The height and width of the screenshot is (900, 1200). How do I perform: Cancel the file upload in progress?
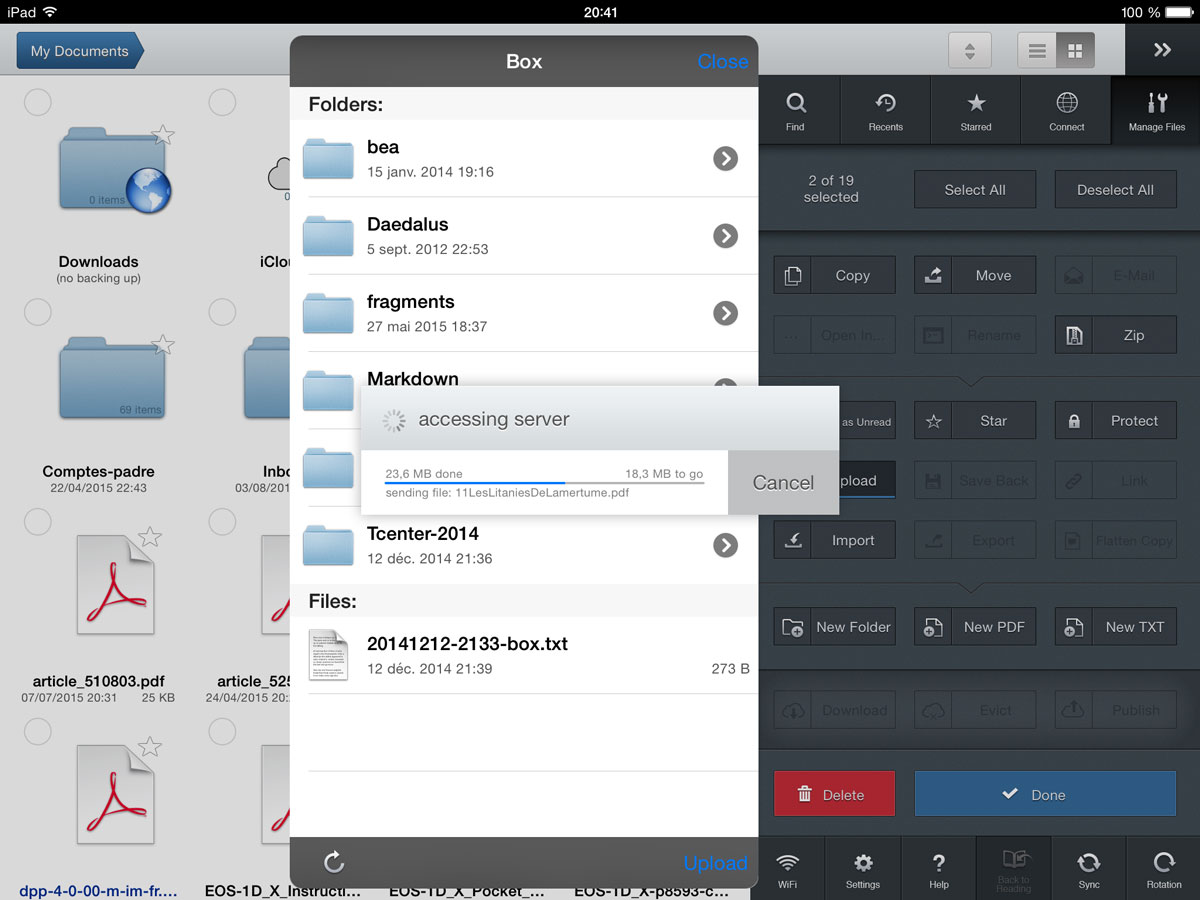[783, 483]
